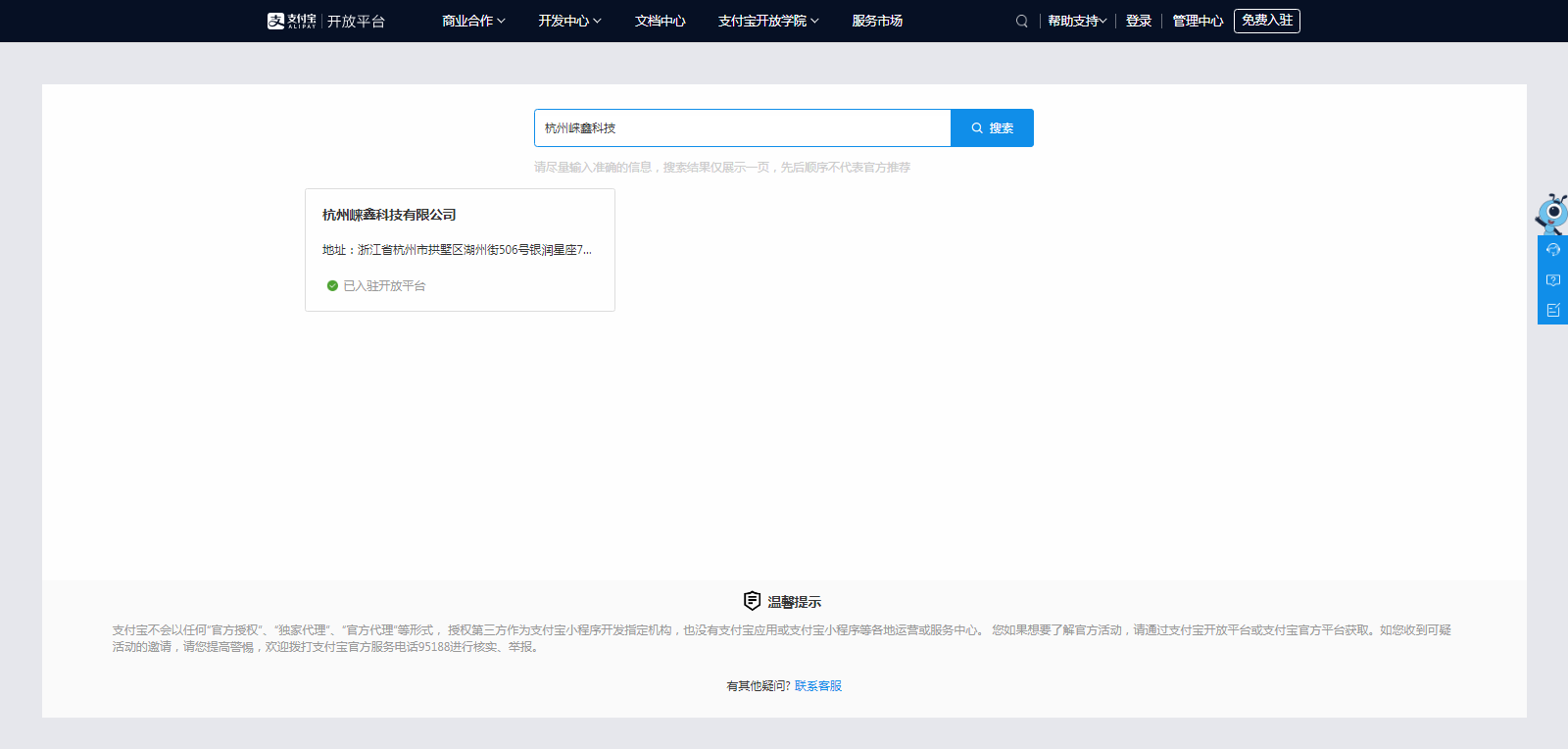Click the blue 搜索 button
The height and width of the screenshot is (749, 1568).
992,128
